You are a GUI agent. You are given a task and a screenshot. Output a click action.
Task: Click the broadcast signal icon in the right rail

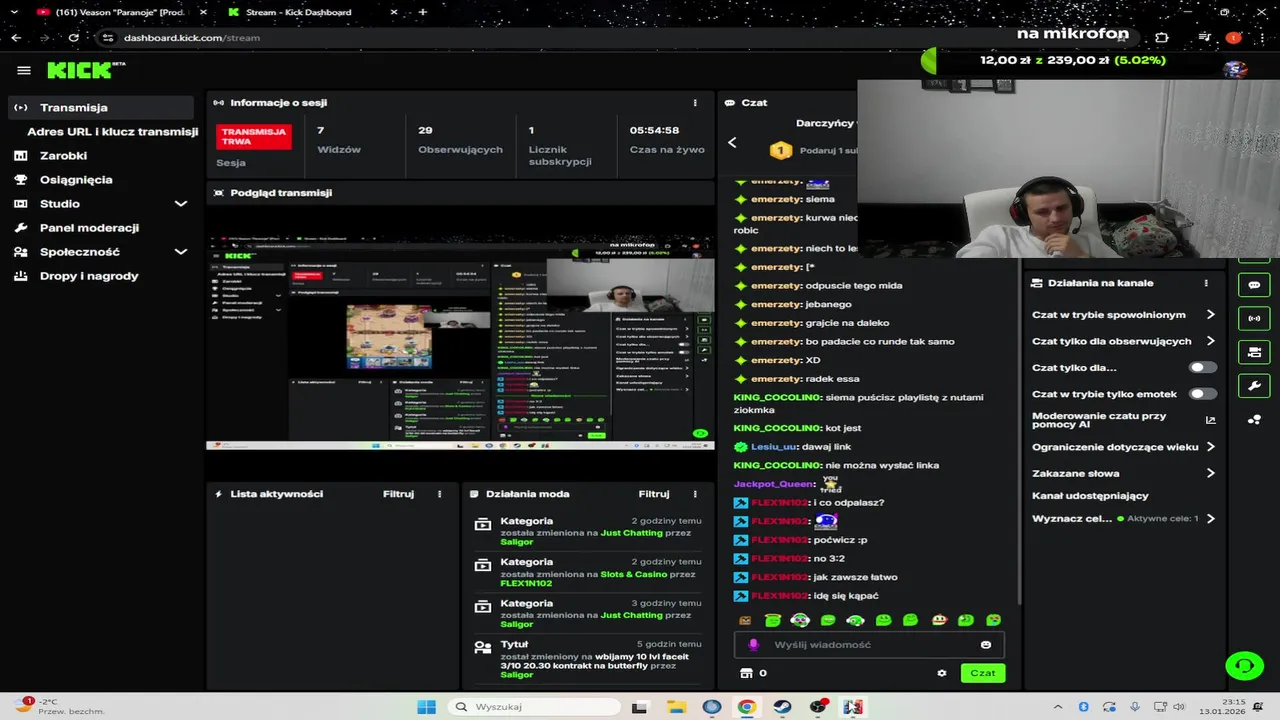tap(1254, 319)
